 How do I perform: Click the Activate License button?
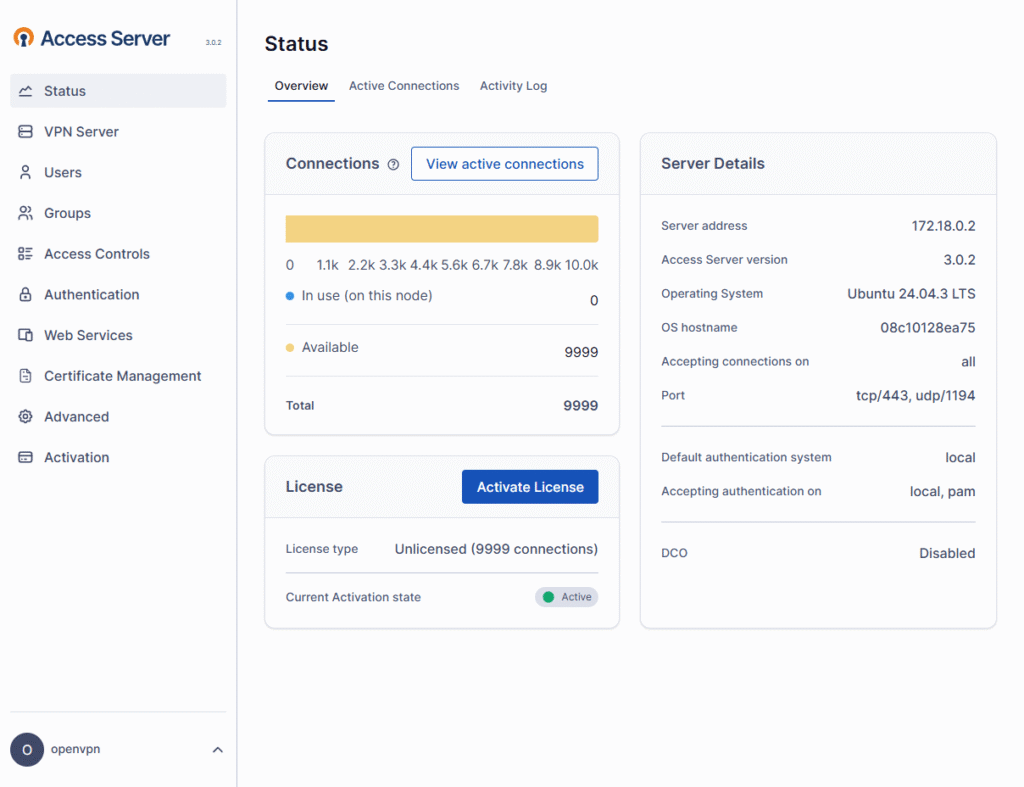tap(530, 487)
